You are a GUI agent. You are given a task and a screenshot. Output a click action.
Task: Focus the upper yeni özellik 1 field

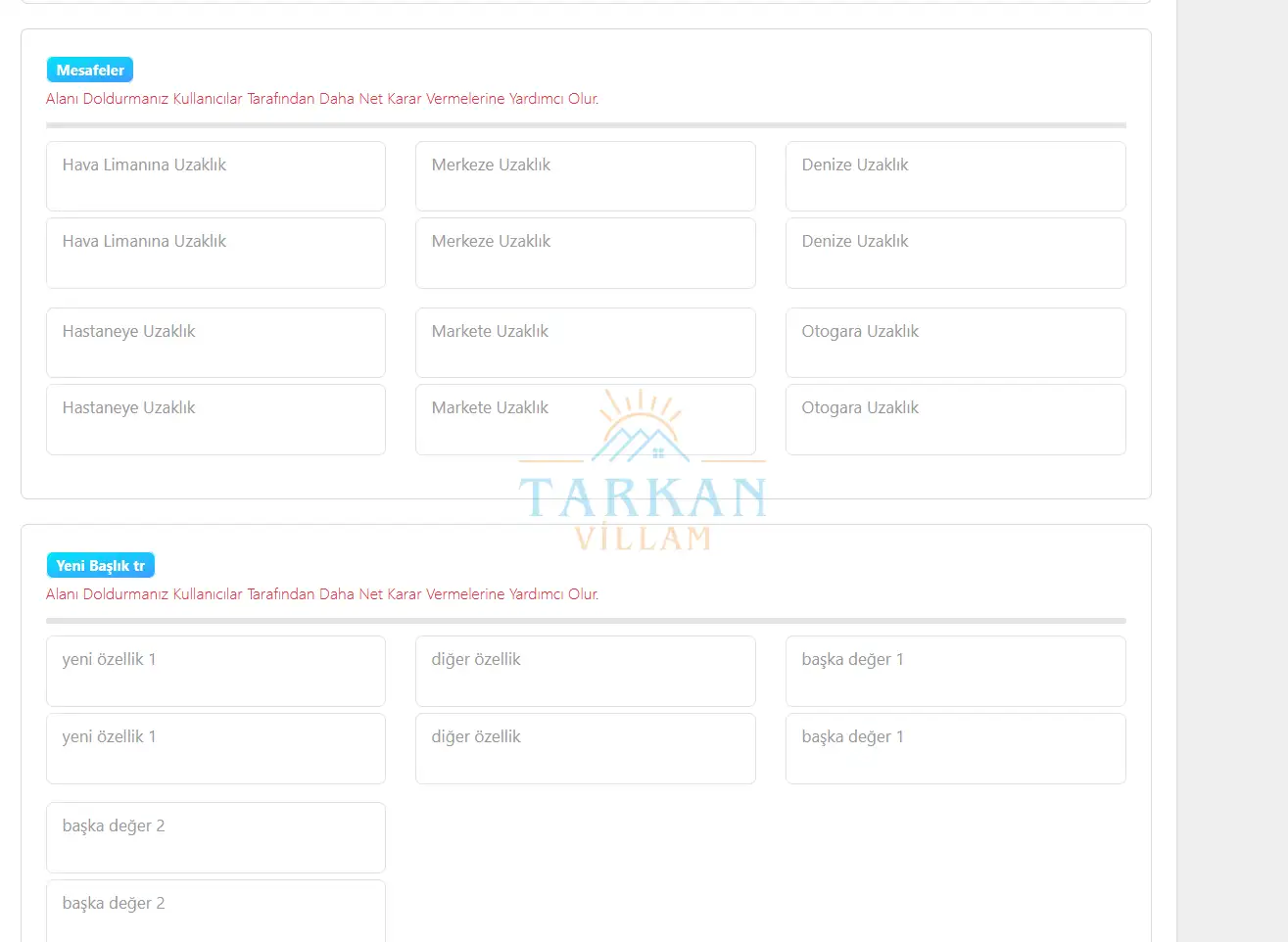tap(215, 671)
